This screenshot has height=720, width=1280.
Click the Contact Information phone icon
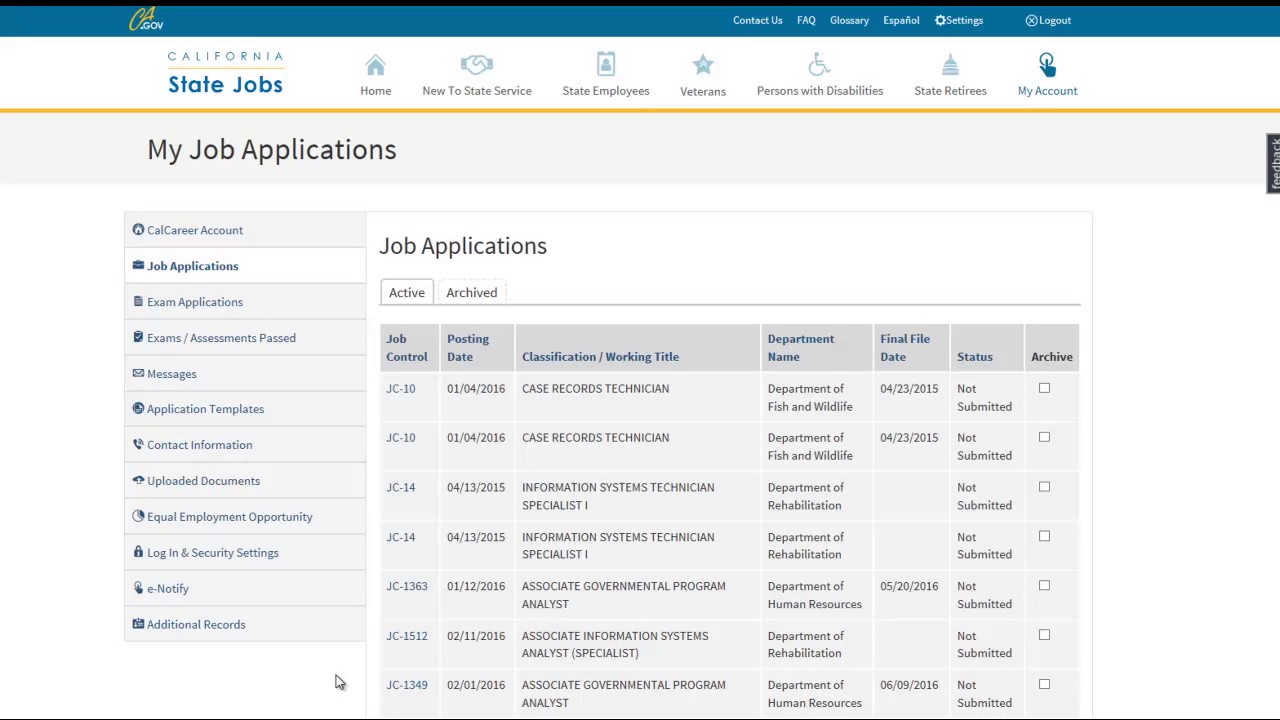(138, 444)
